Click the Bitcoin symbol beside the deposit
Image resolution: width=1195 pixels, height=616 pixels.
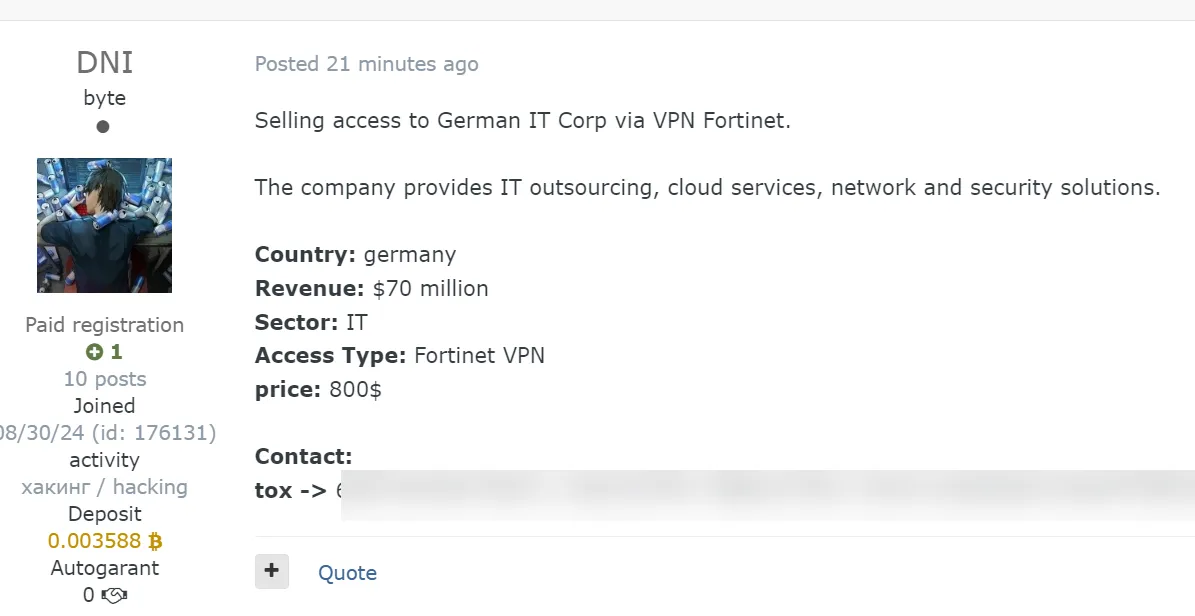[155, 541]
